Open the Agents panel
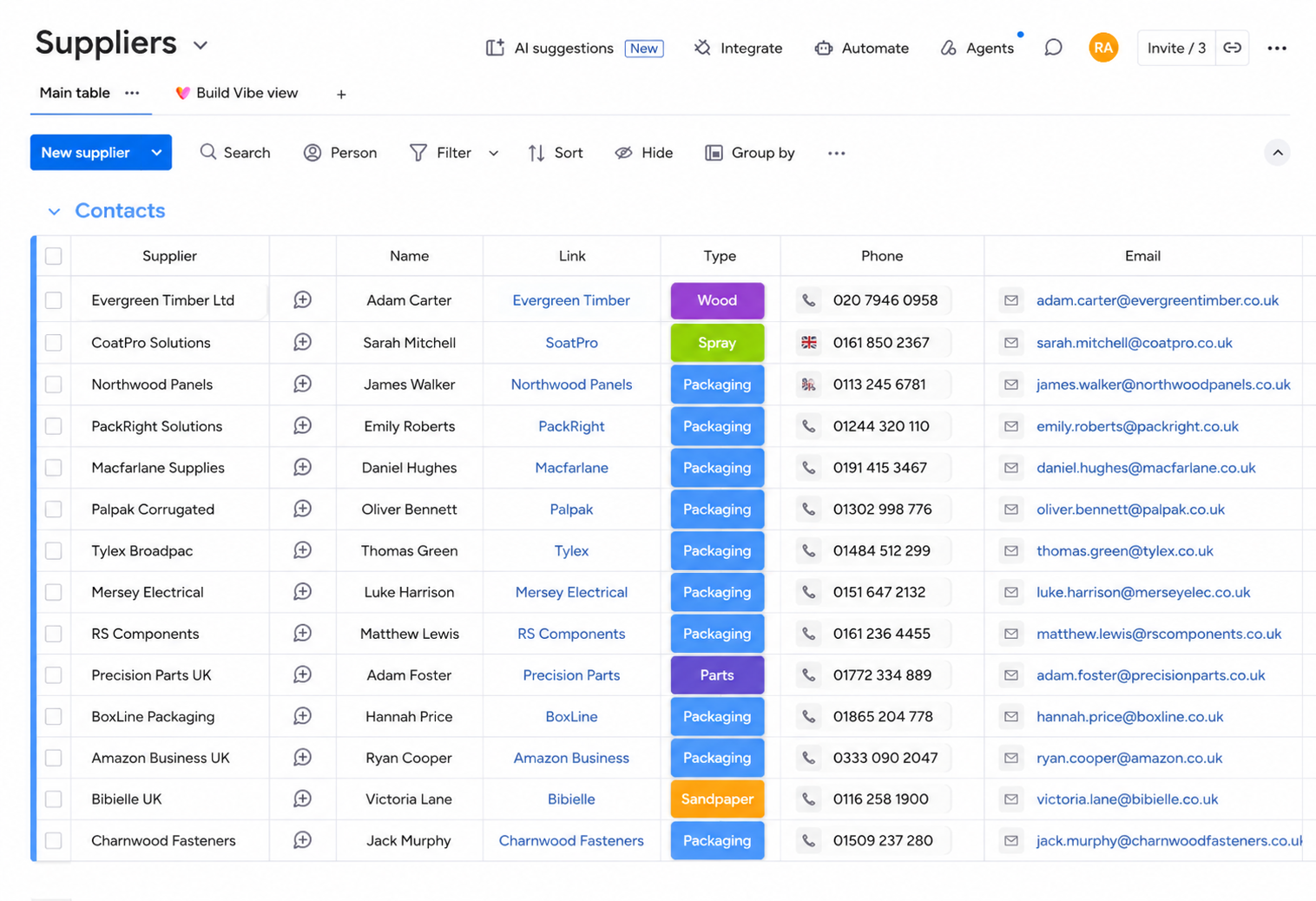 (977, 49)
